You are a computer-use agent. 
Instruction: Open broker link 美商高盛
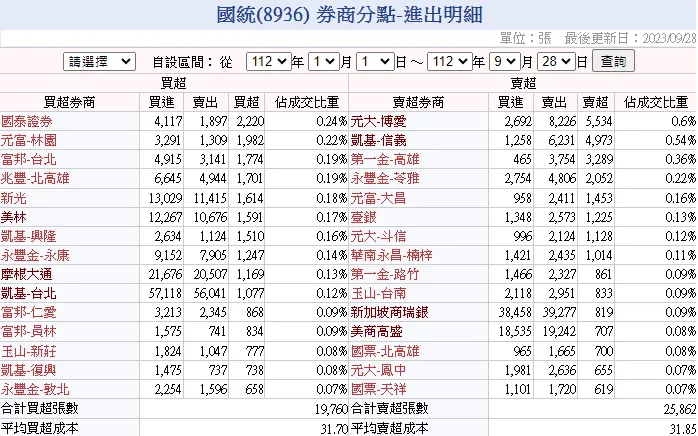coord(377,331)
